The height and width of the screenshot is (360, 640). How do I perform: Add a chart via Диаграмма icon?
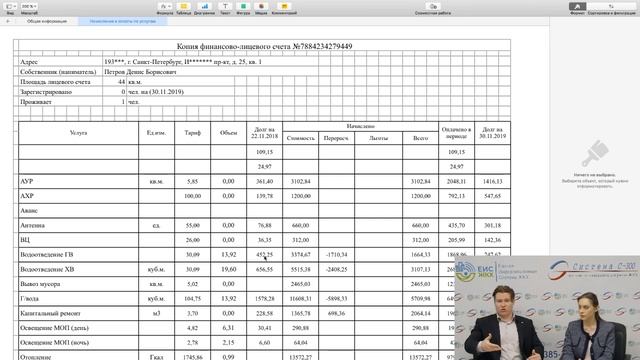204,7
